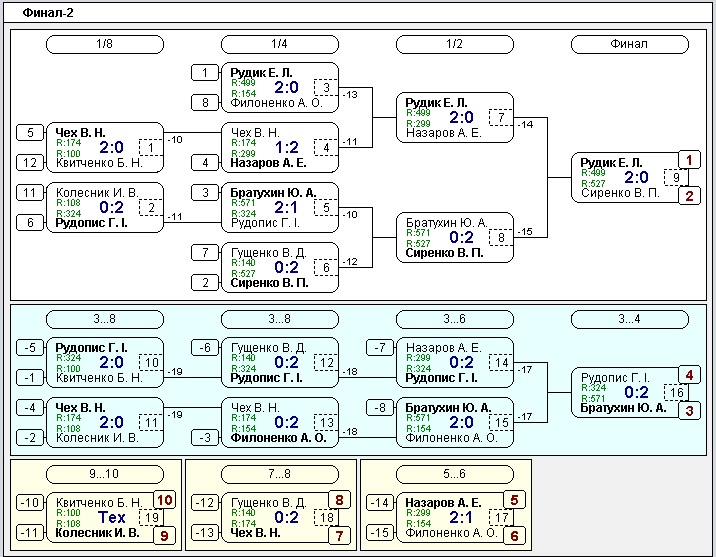Click the -12 box beside Гущенко in 7...8

[x=205, y=503]
